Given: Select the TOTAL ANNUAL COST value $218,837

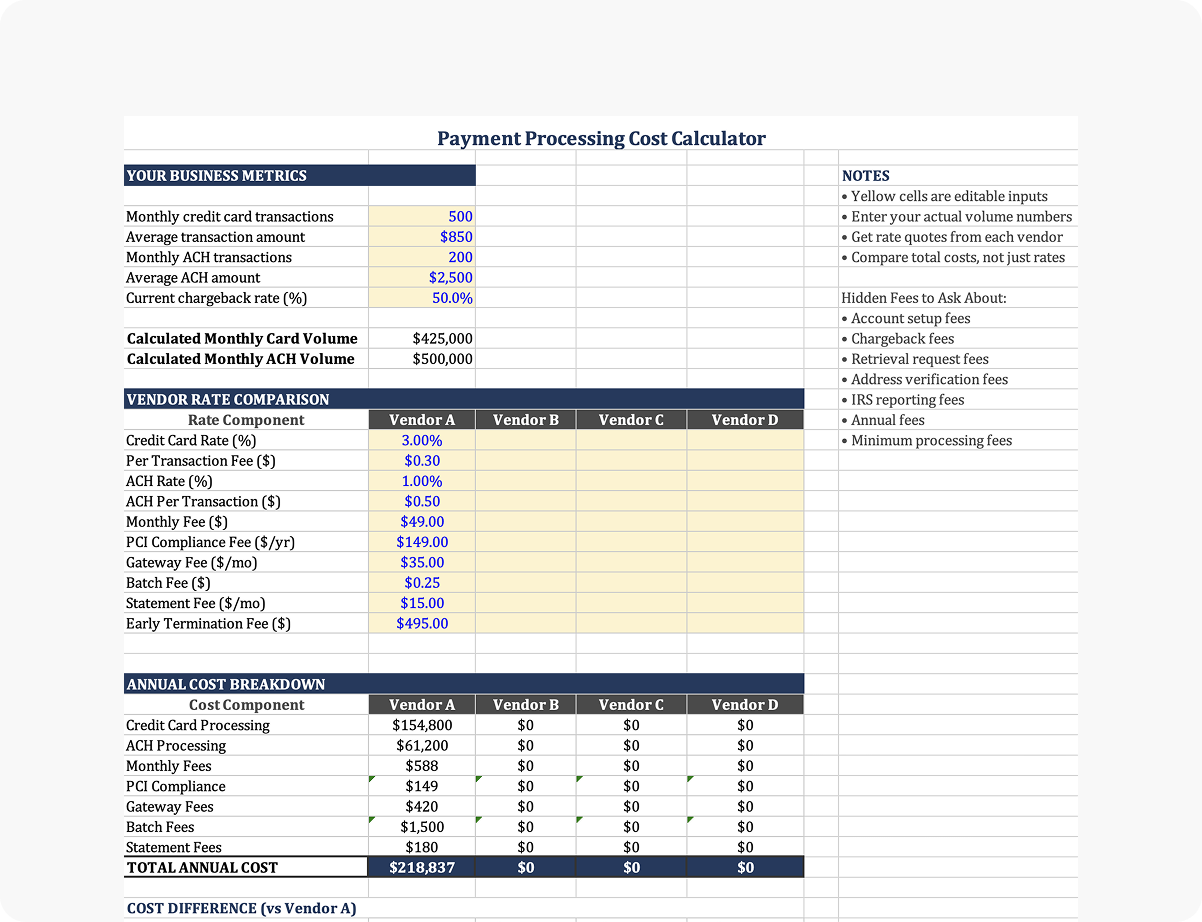Looking at the screenshot, I should 421,867.
